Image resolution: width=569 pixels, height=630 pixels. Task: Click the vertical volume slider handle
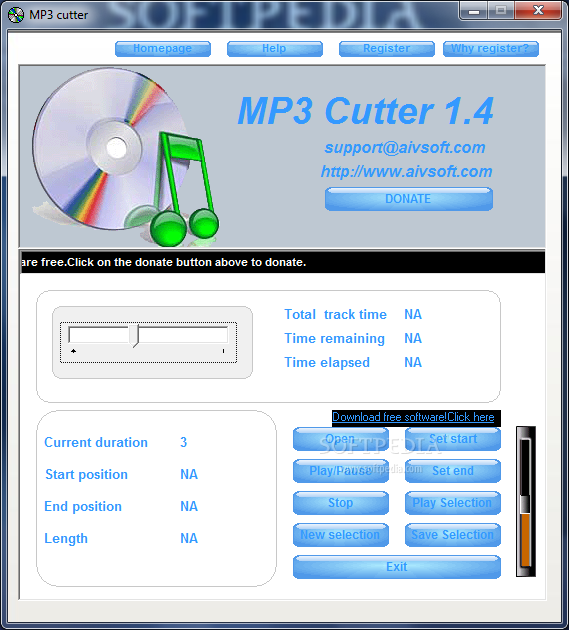coord(525,504)
